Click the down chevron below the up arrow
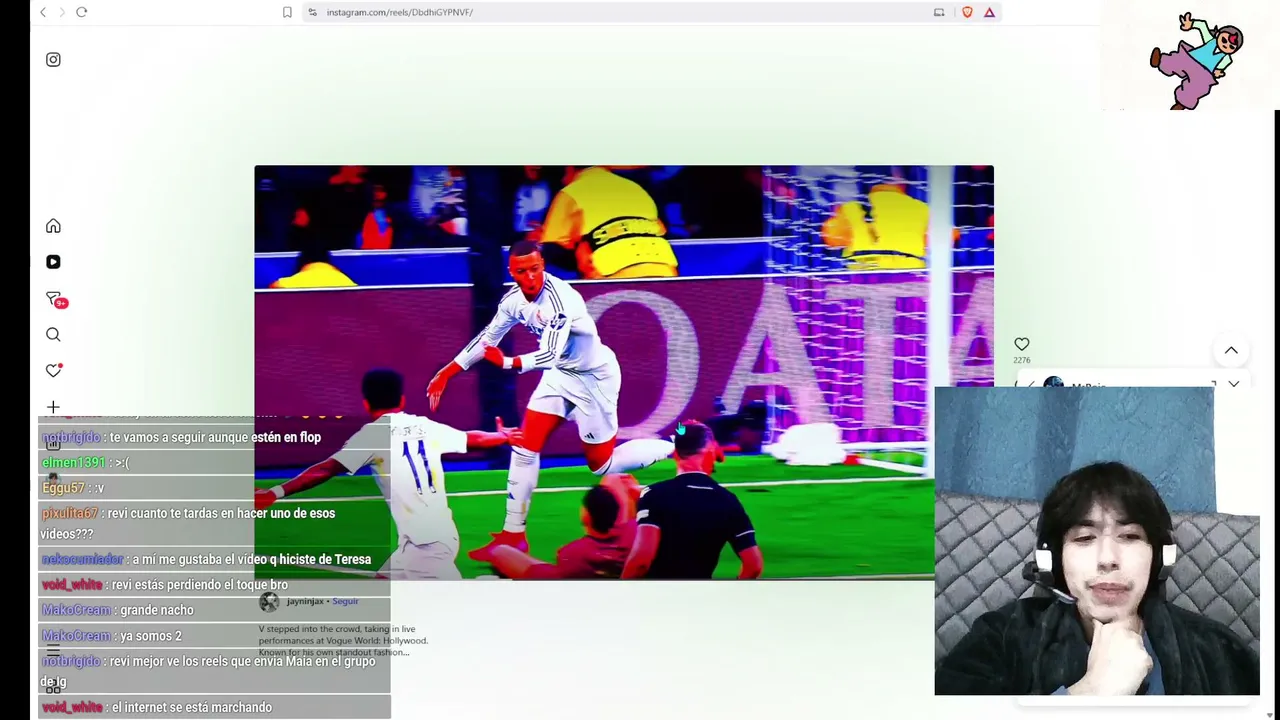The height and width of the screenshot is (720, 1280). (1233, 383)
